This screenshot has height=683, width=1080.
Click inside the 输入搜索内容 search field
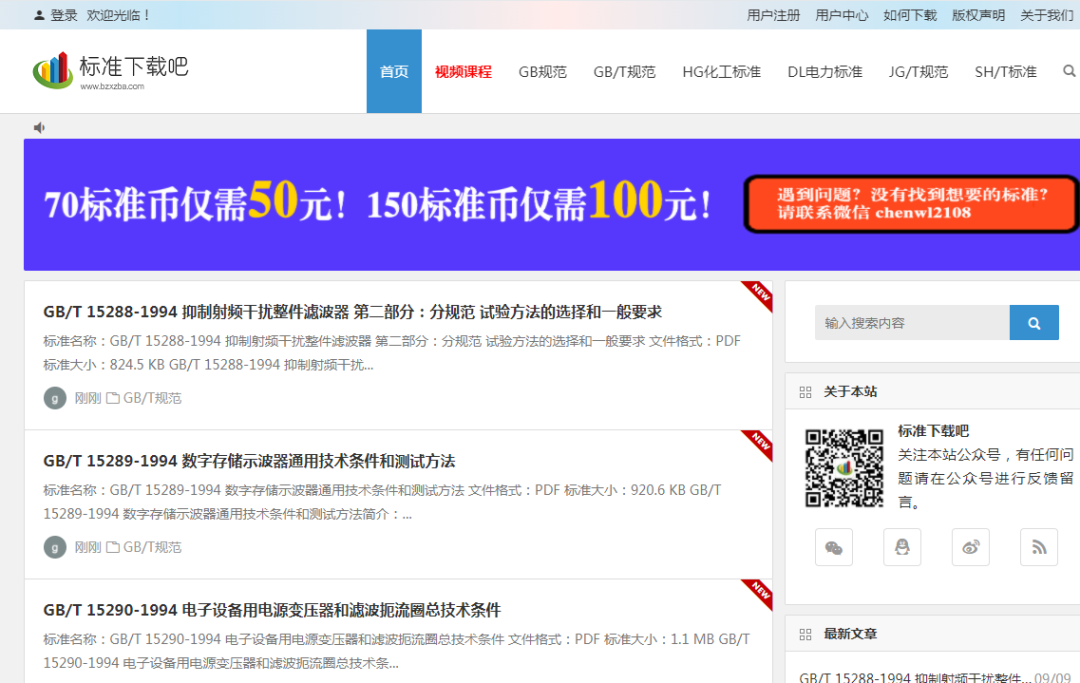pyautogui.click(x=910, y=322)
